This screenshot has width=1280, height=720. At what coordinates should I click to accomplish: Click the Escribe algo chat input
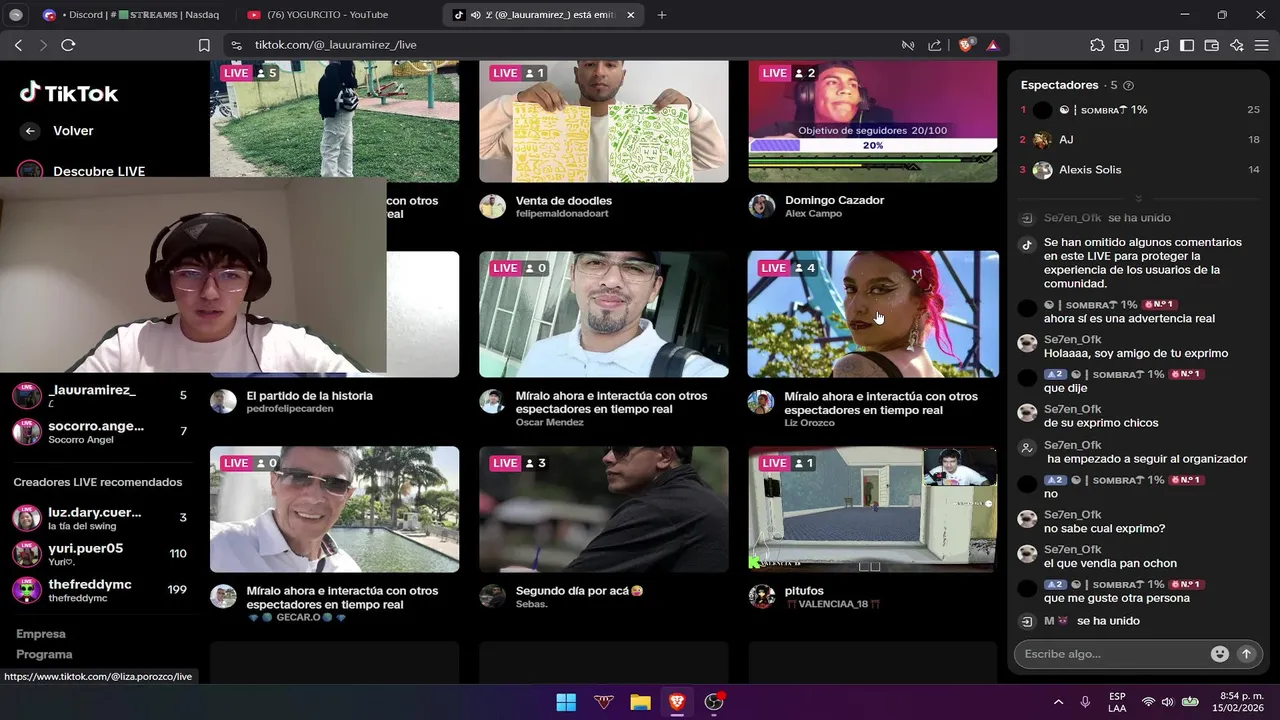click(x=1110, y=654)
